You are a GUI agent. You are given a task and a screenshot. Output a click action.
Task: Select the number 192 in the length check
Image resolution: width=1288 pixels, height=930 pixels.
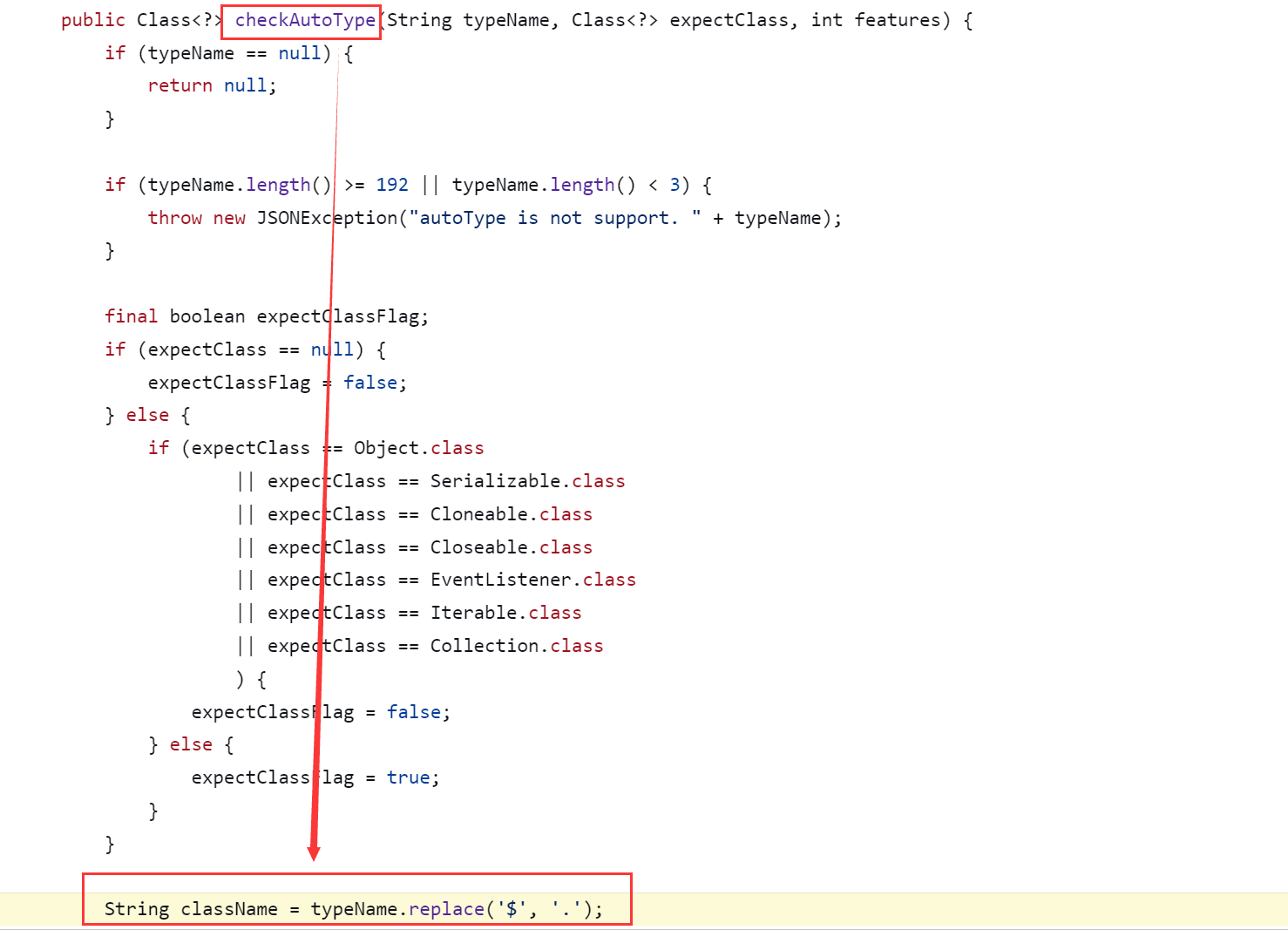[x=392, y=185]
